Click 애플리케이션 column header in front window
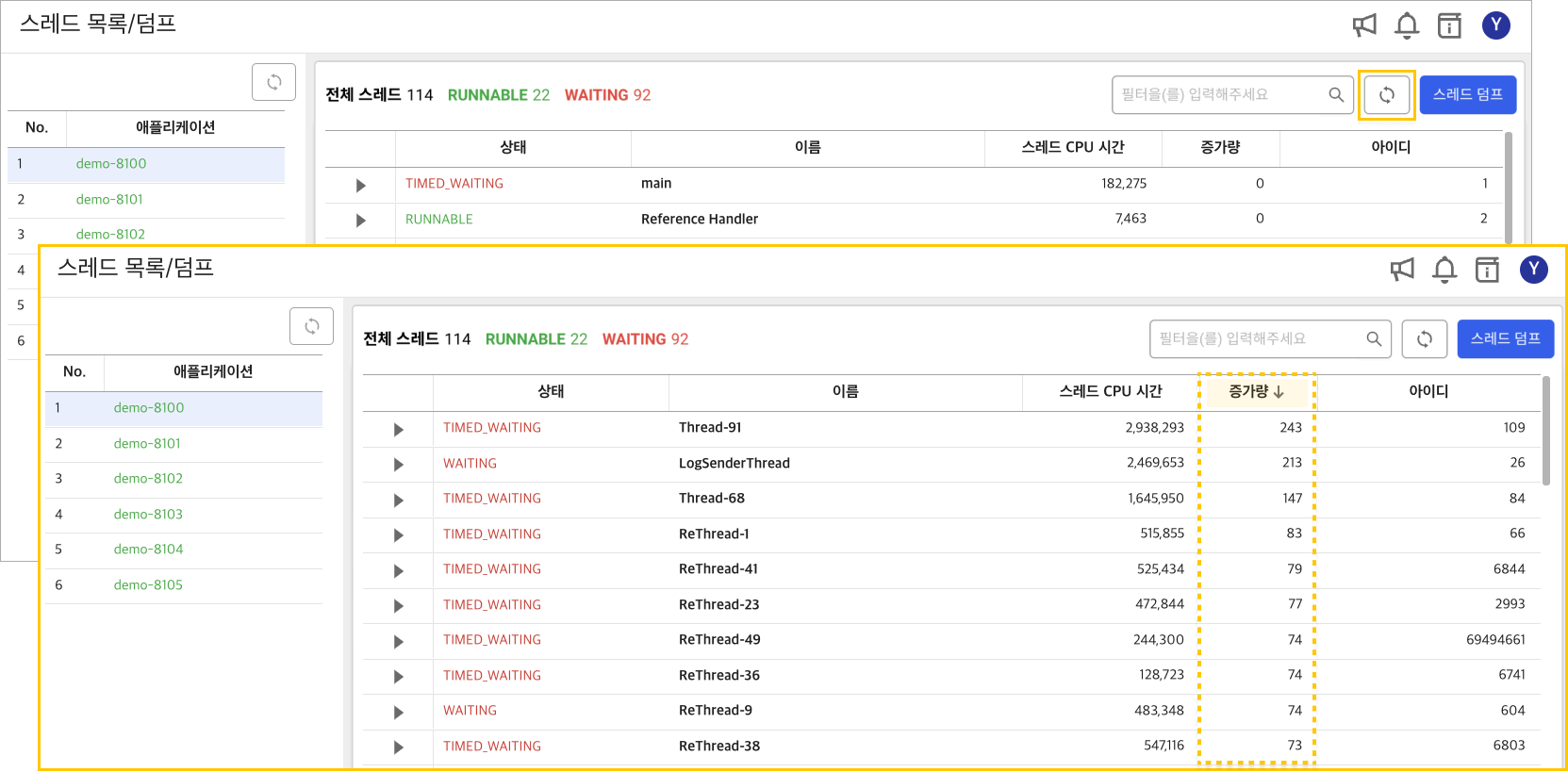 point(213,372)
